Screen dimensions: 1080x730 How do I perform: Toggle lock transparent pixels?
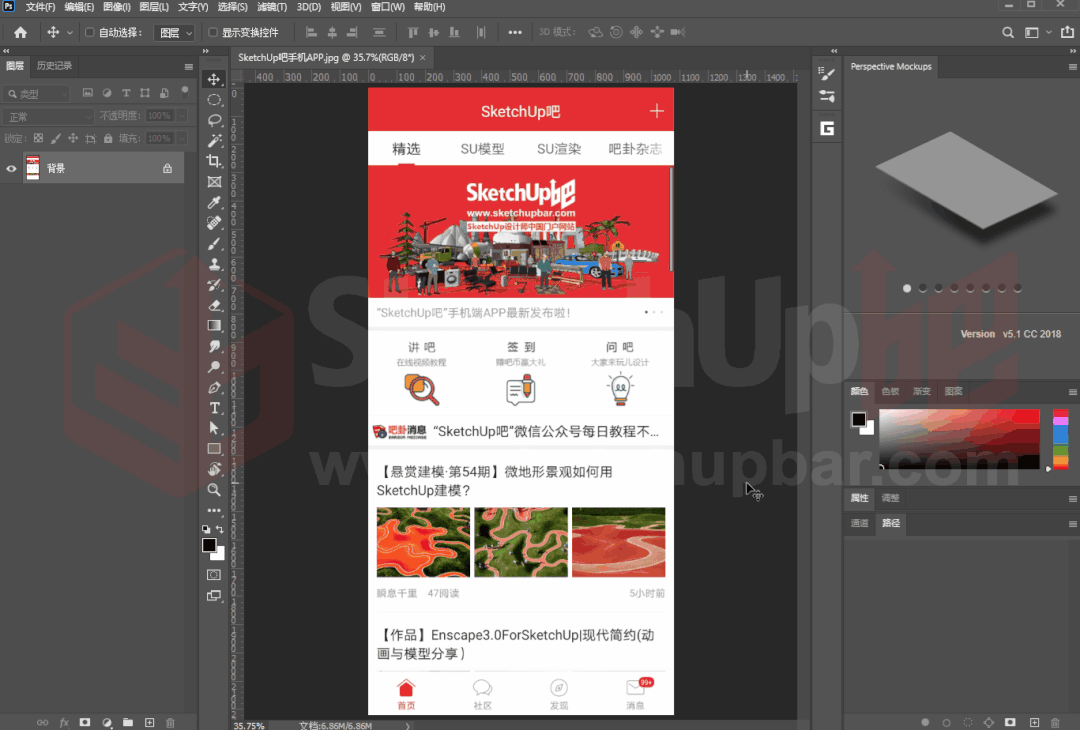click(x=39, y=138)
